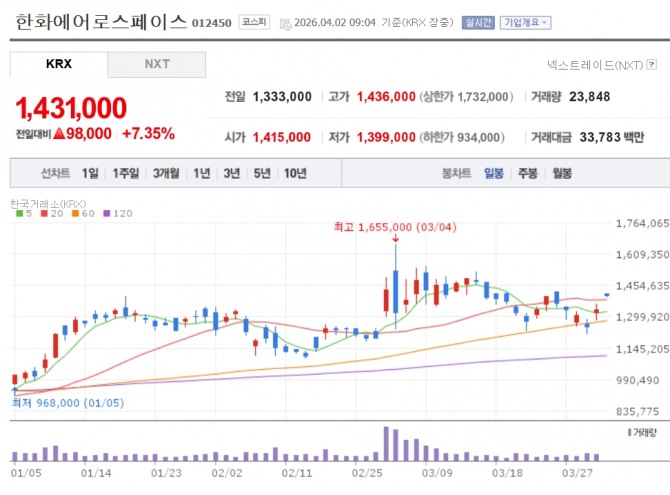Click the 최저 968,000 (01/05) marker
Viewport: 670px width, 495px height.
(x=68, y=403)
